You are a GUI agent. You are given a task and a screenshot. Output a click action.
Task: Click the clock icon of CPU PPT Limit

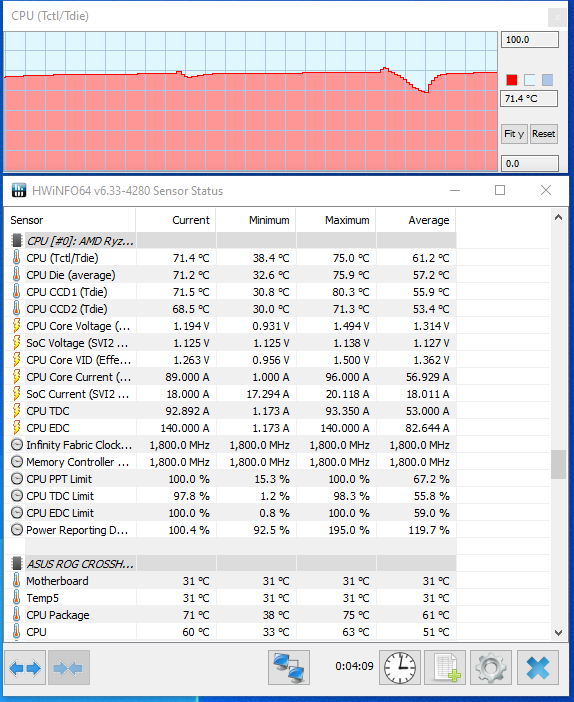click(17, 479)
